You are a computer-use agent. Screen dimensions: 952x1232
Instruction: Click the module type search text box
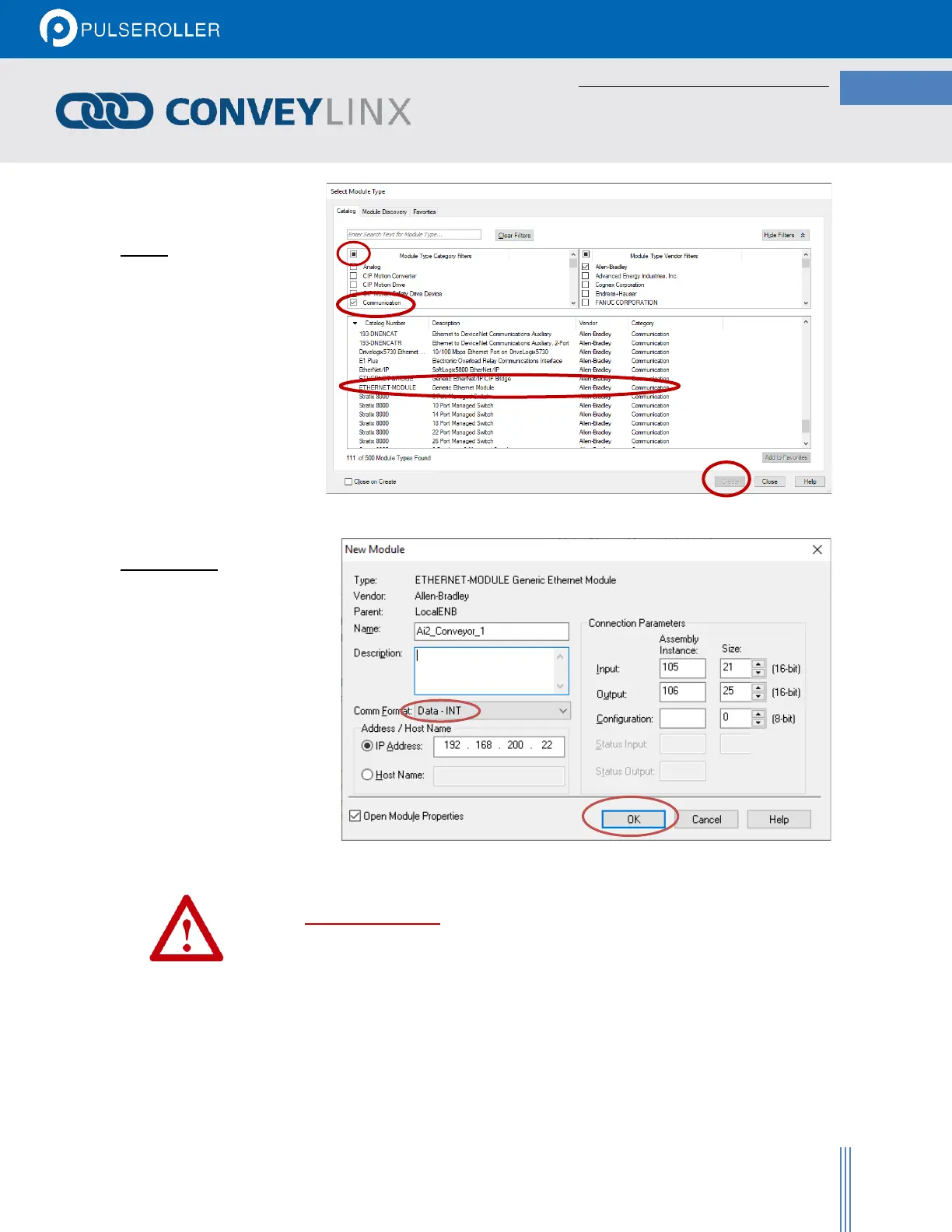point(414,234)
